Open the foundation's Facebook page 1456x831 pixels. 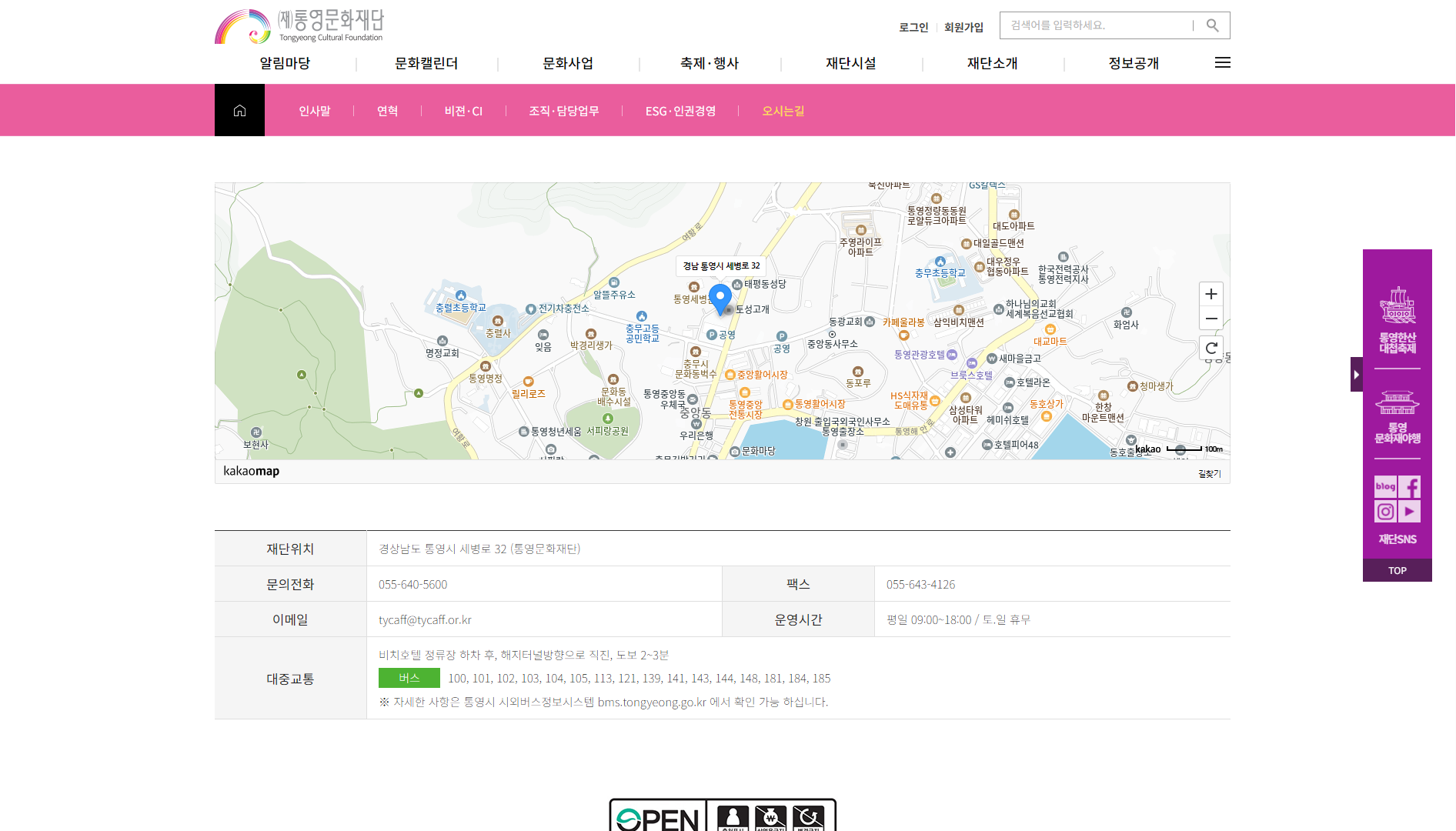tap(1410, 486)
